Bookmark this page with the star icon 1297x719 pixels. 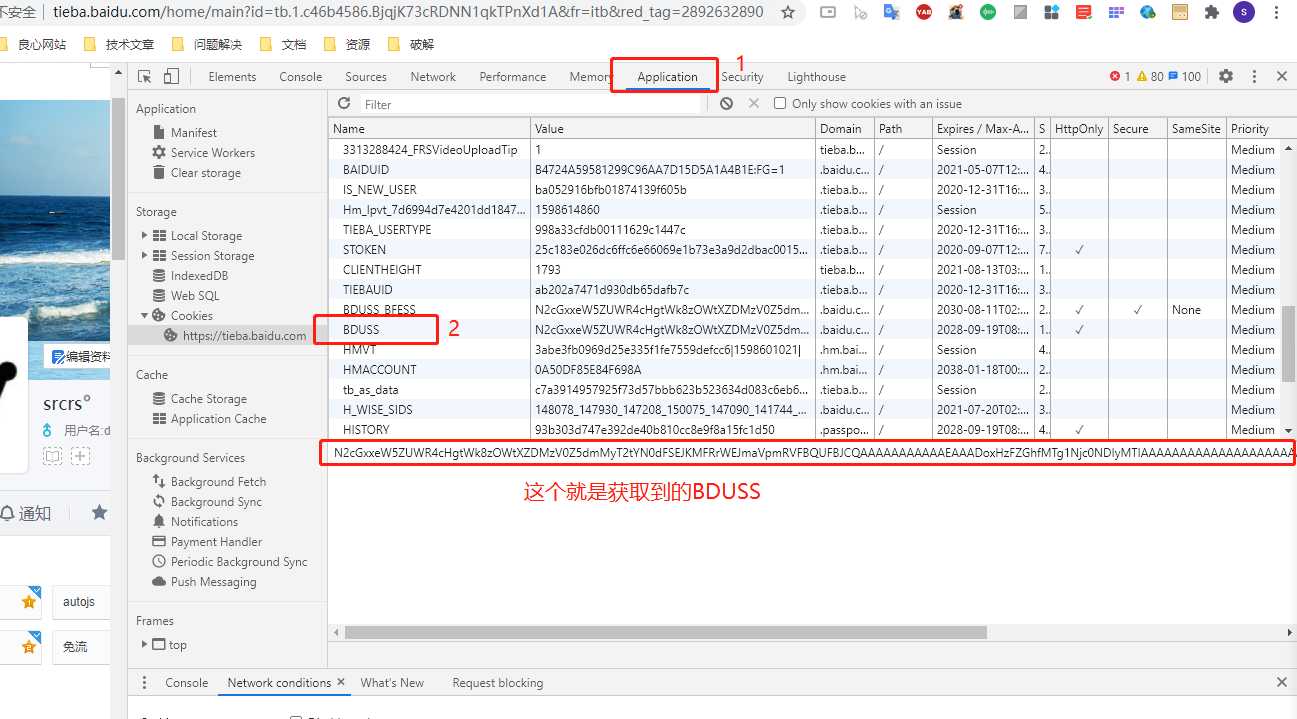pos(788,13)
